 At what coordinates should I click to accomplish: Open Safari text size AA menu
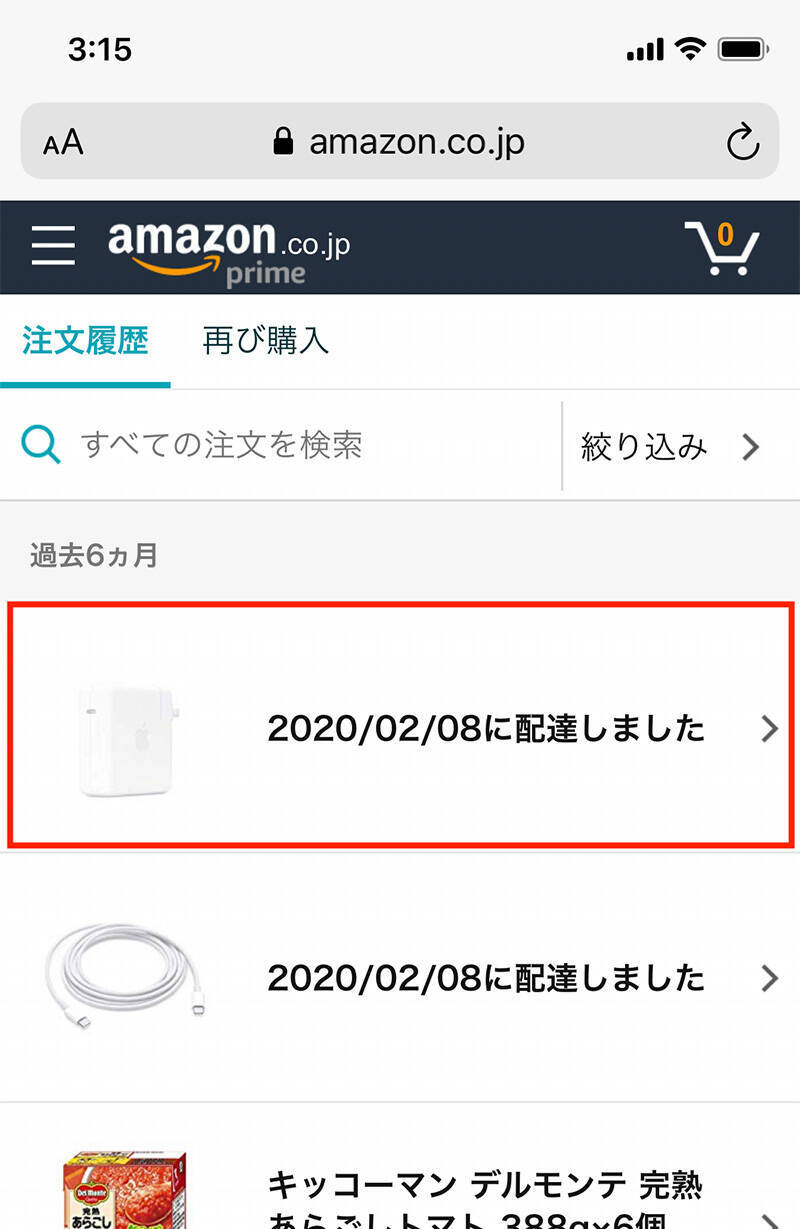coord(63,142)
